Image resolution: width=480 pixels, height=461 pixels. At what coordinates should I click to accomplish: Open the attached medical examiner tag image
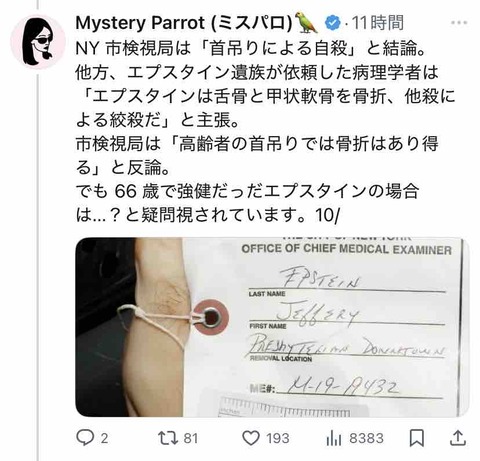(x=272, y=327)
